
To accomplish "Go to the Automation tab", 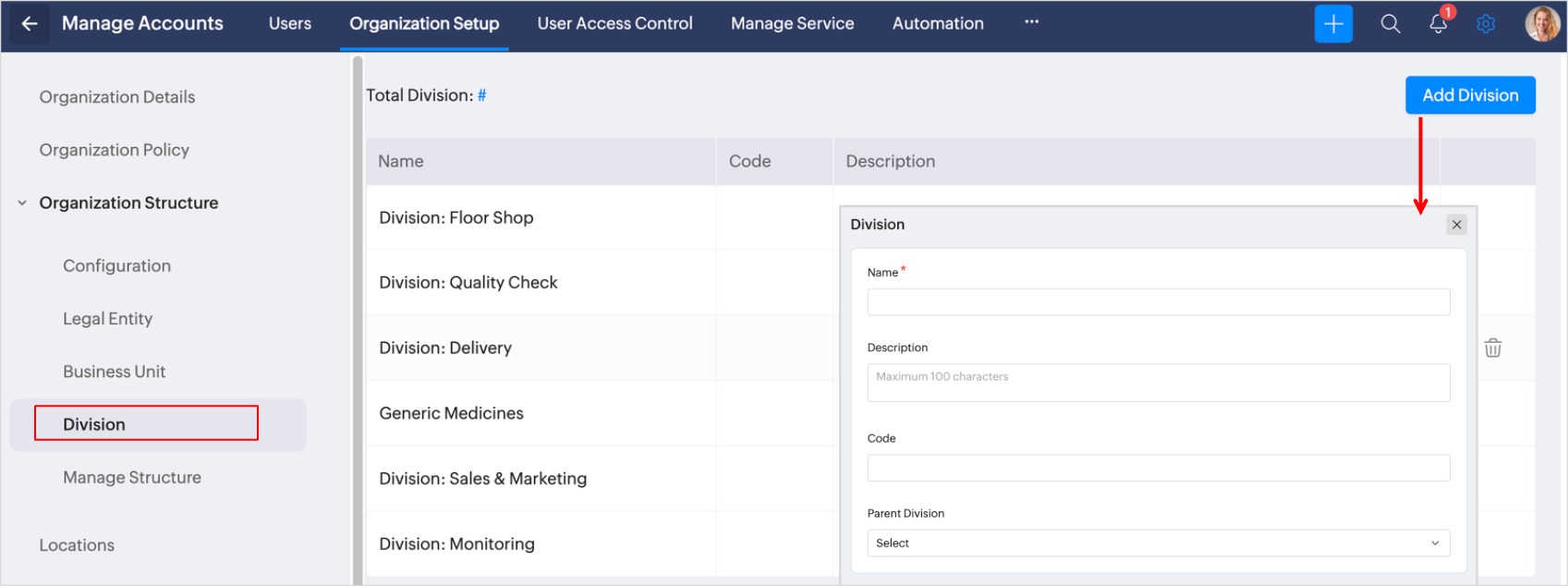I will (937, 24).
